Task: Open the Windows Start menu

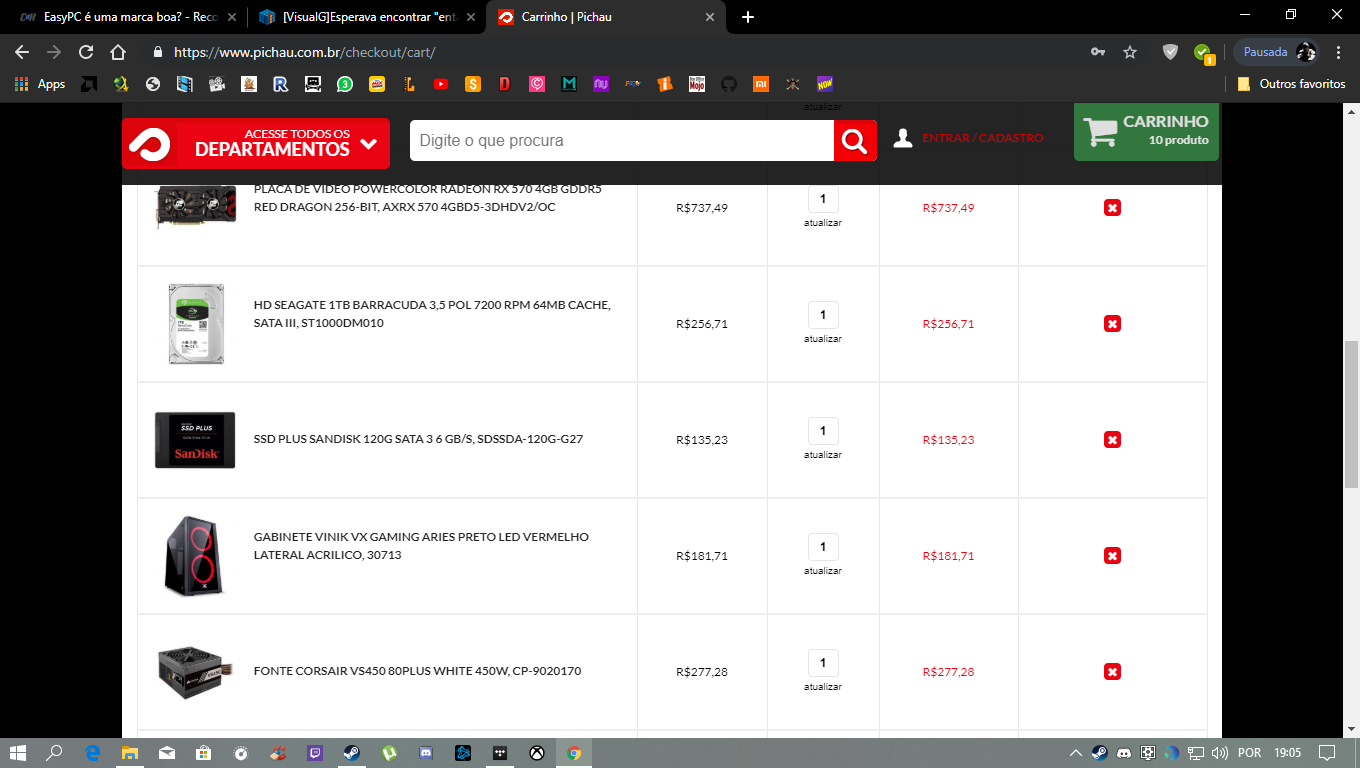Action: [17, 753]
